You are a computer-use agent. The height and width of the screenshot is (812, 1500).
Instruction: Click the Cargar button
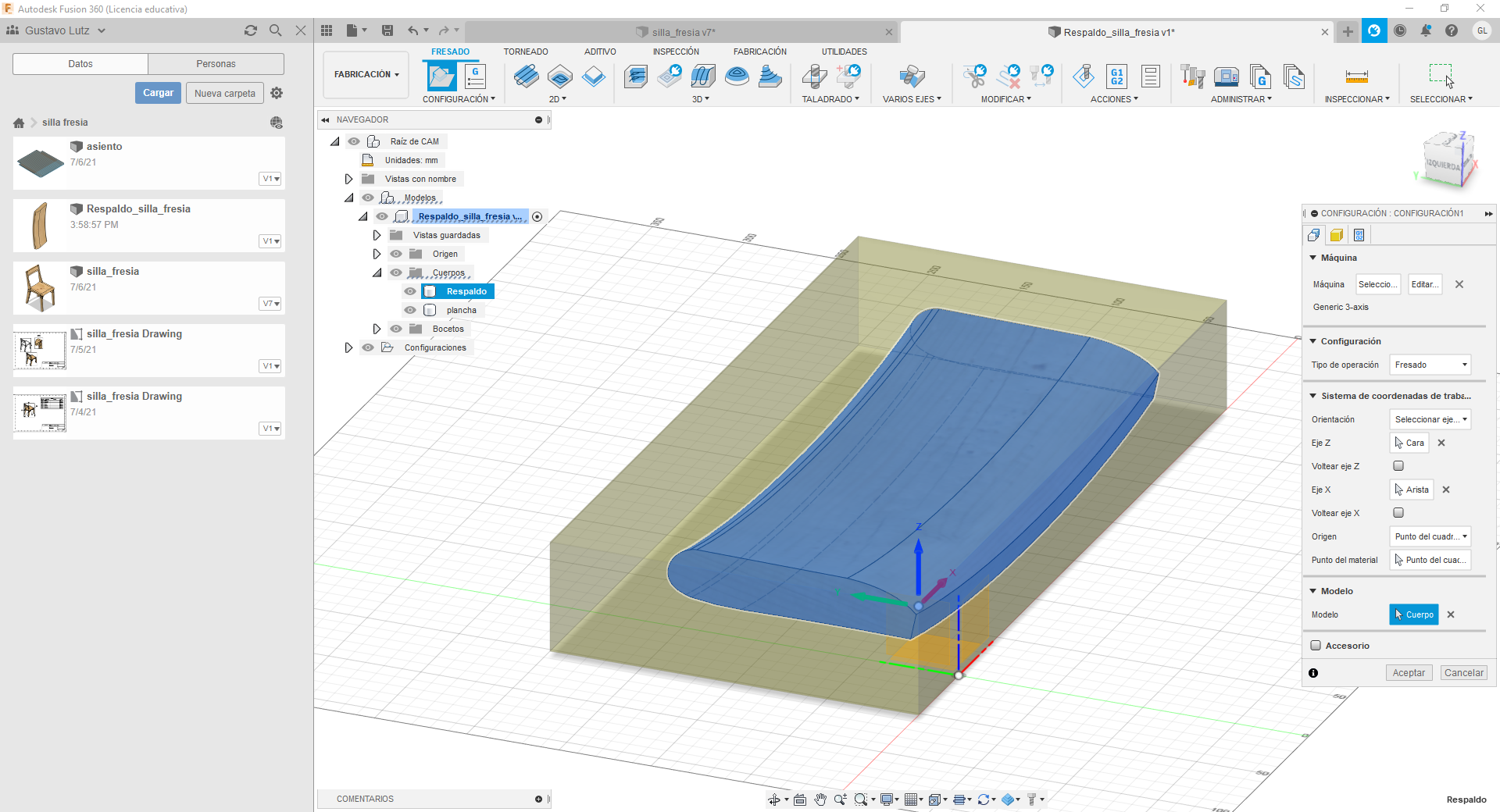[x=158, y=93]
